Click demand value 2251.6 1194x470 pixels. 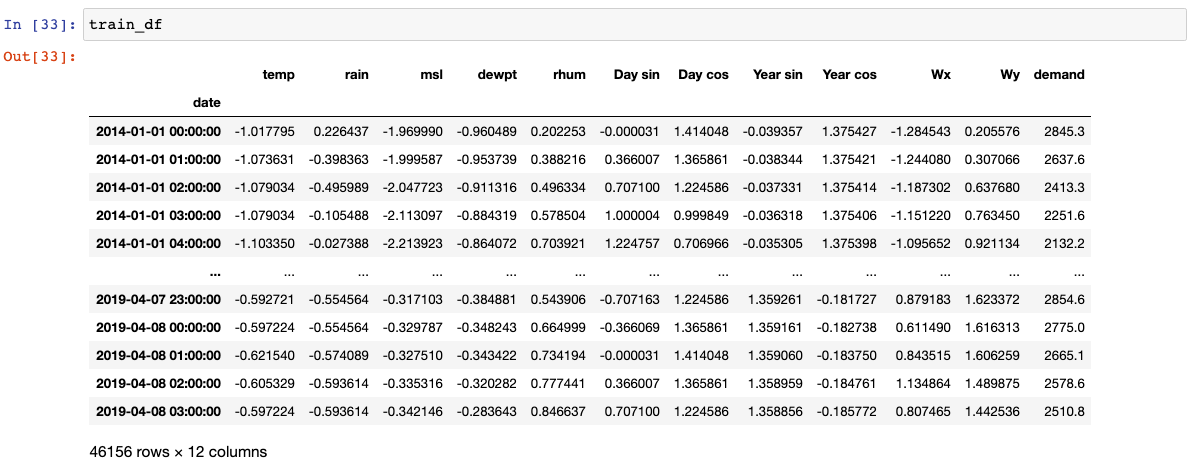(1066, 216)
